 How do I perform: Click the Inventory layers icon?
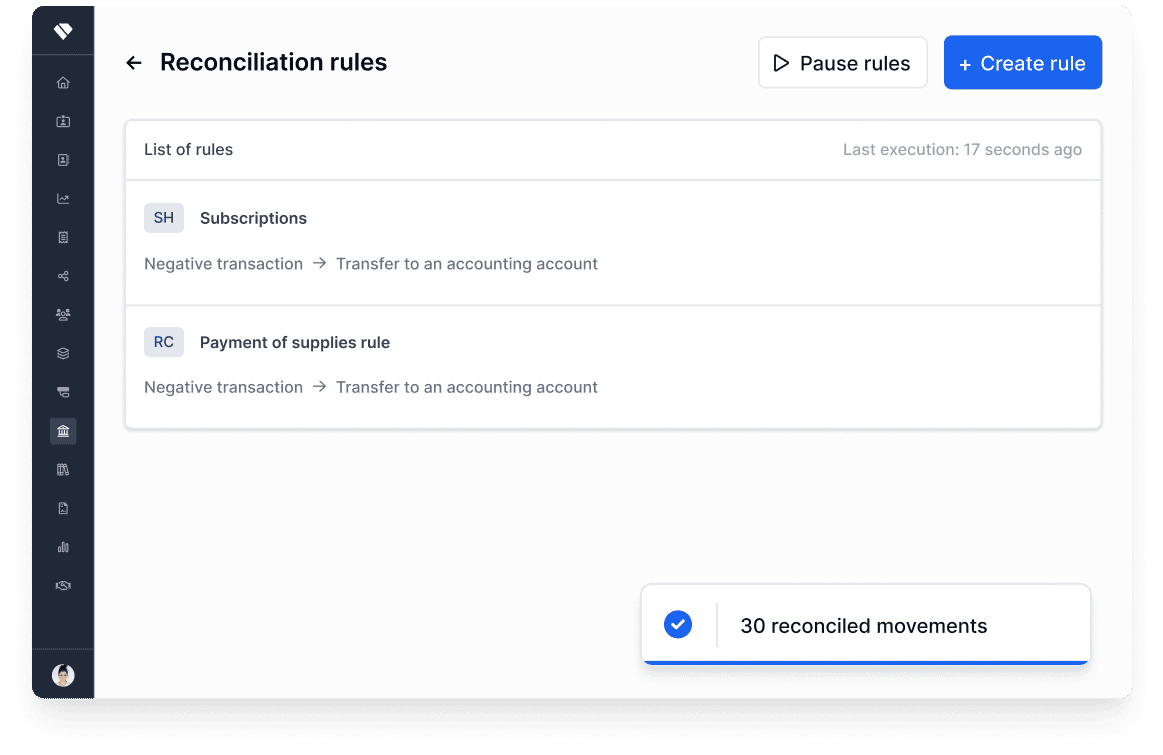coord(63,353)
